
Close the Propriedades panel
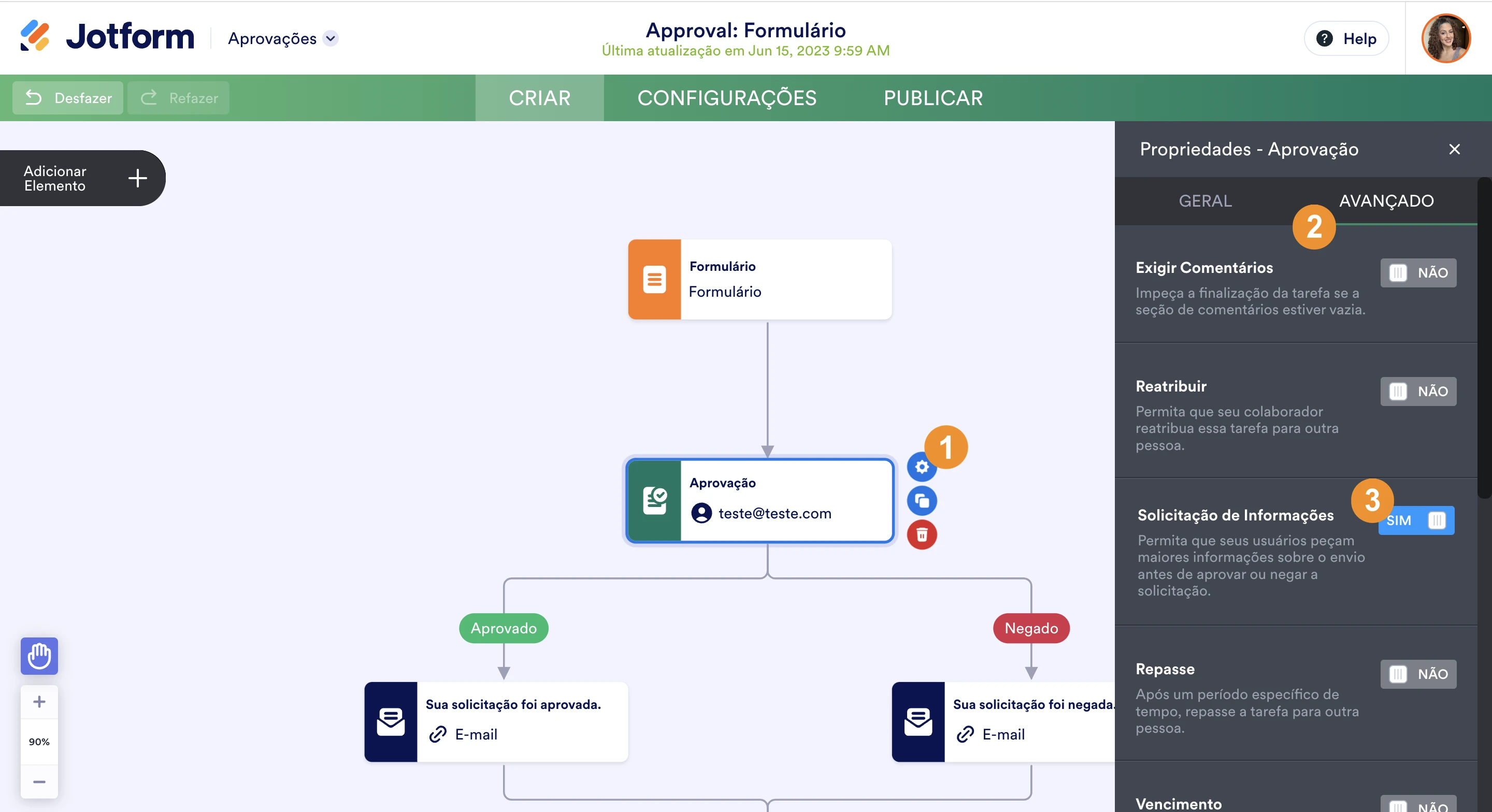(x=1454, y=150)
